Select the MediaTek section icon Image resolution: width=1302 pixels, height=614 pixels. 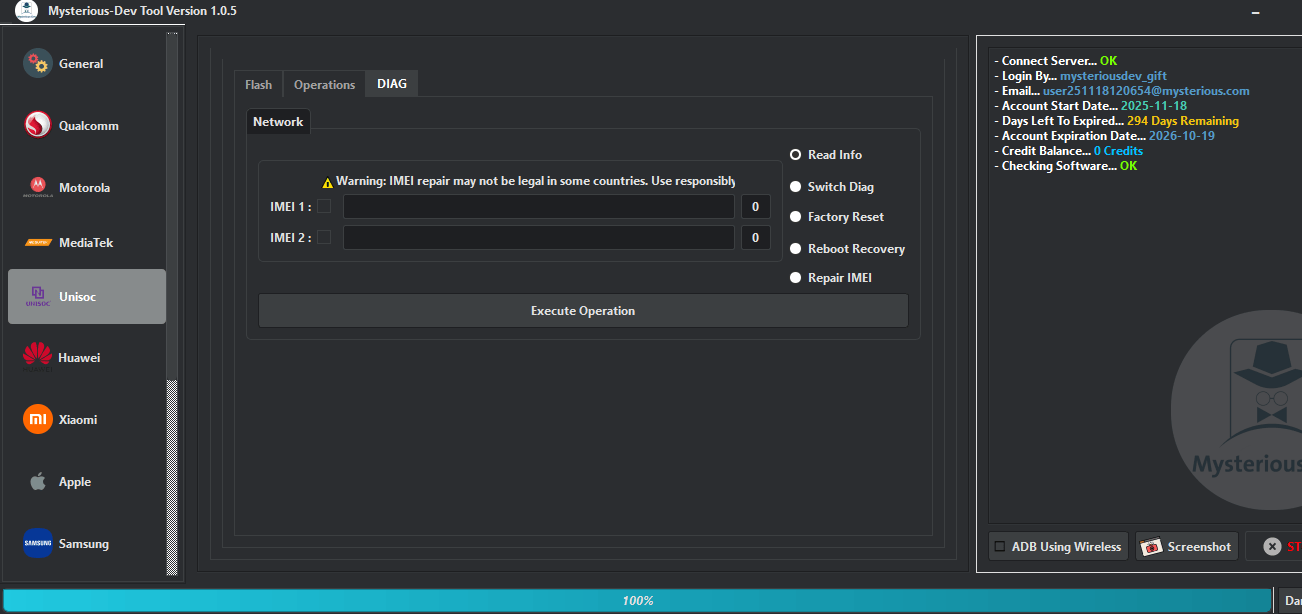pyautogui.click(x=37, y=242)
